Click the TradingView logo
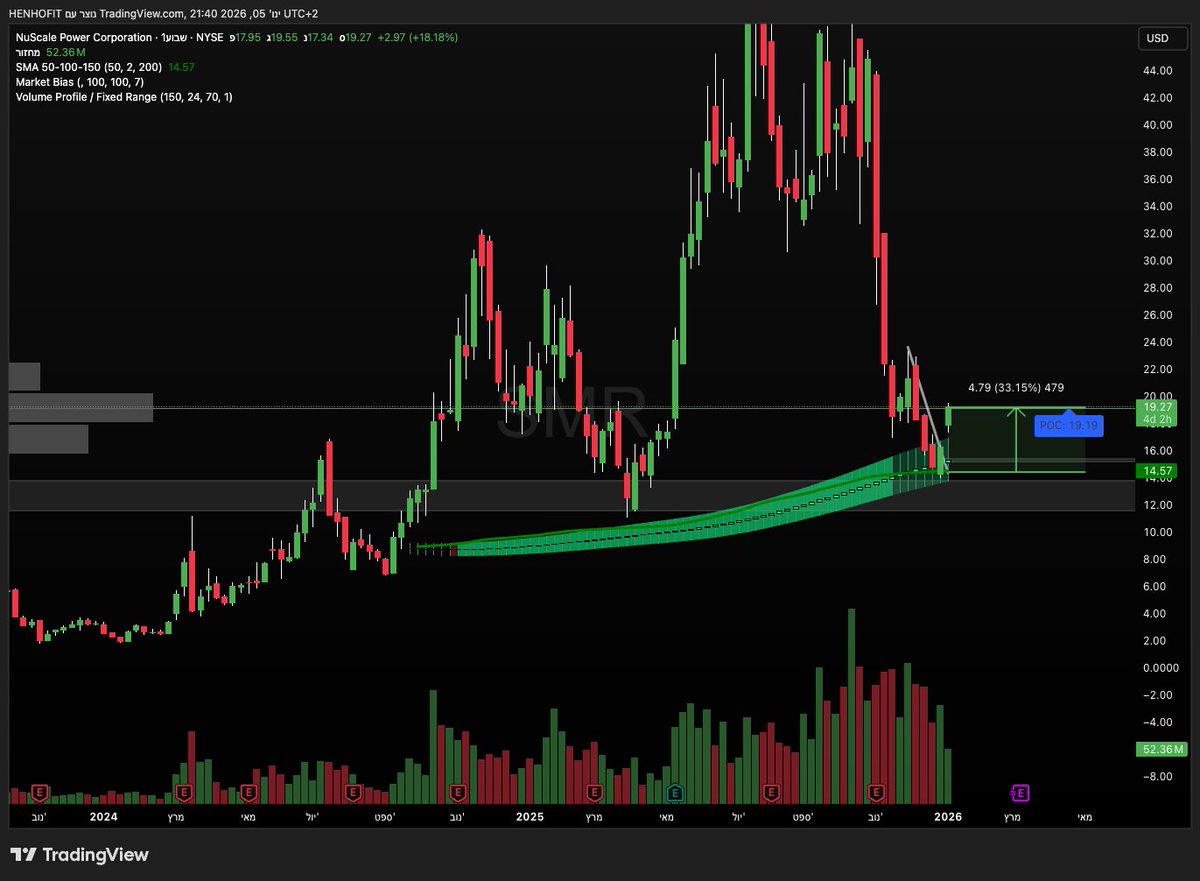This screenshot has width=1200, height=881. [x=79, y=855]
